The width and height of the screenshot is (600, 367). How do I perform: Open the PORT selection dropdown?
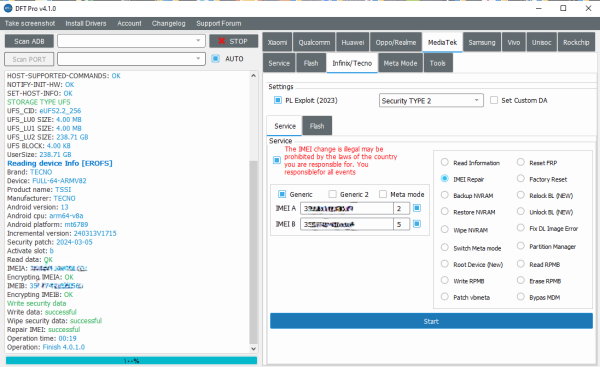coord(131,59)
